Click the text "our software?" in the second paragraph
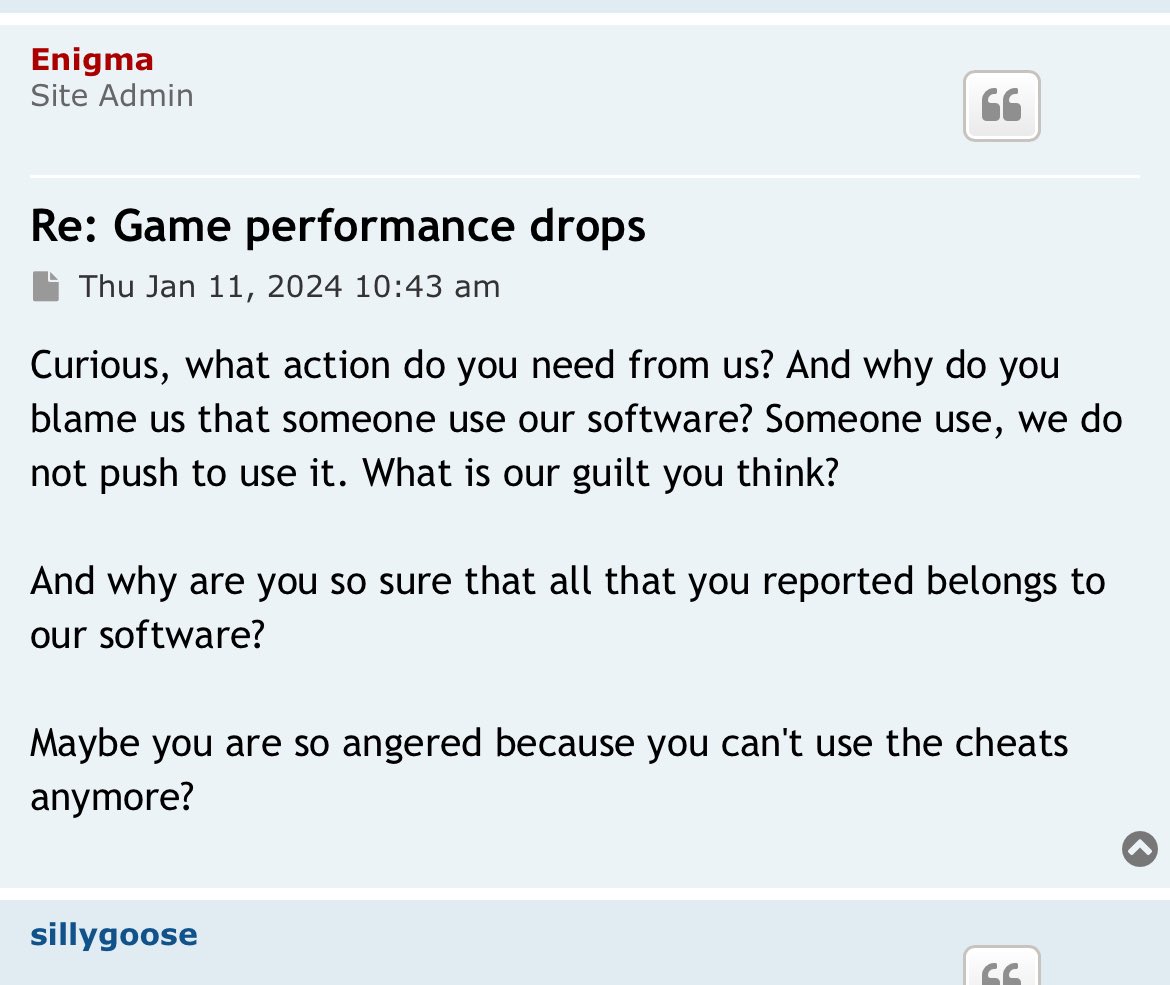1170x985 pixels. (148, 635)
